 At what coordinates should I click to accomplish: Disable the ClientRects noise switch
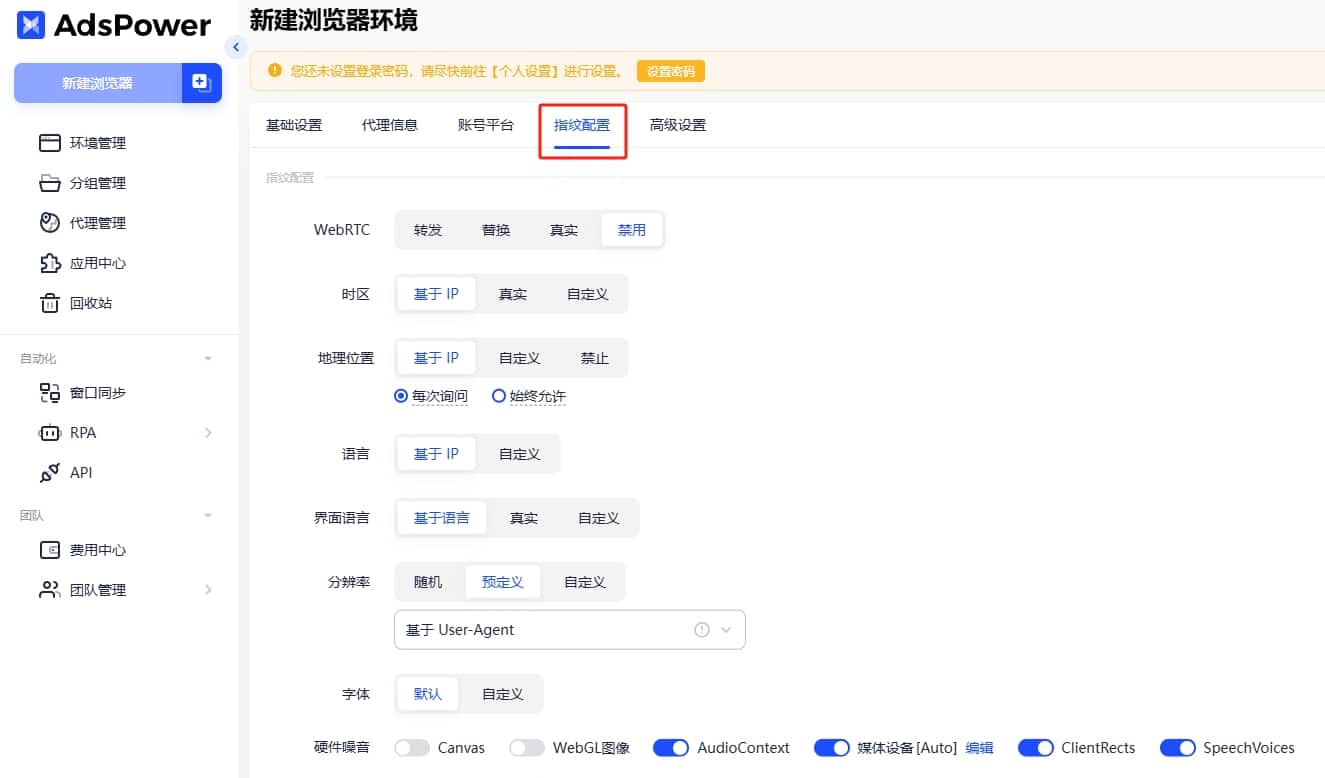(x=1036, y=748)
